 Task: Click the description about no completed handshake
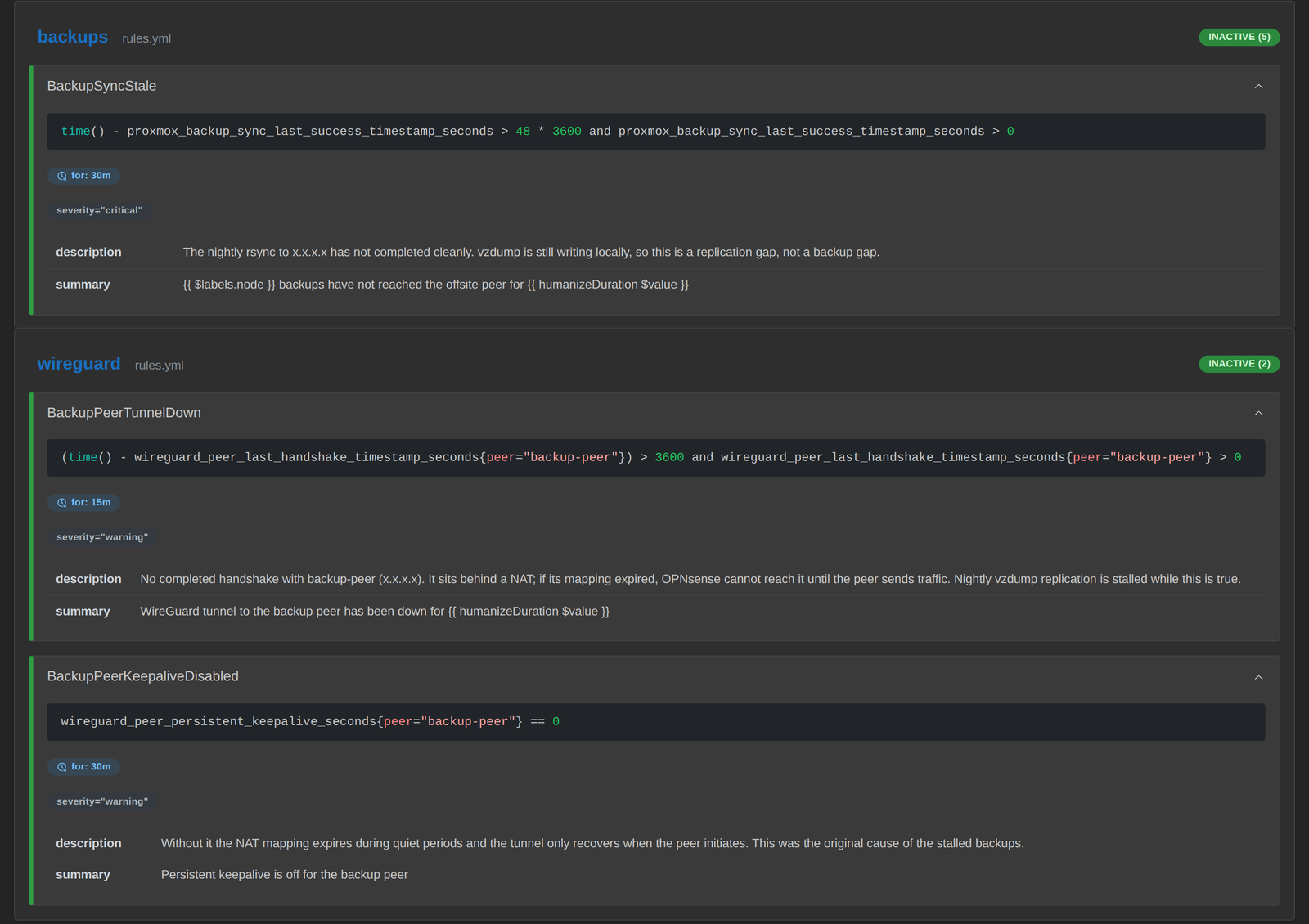(x=690, y=579)
